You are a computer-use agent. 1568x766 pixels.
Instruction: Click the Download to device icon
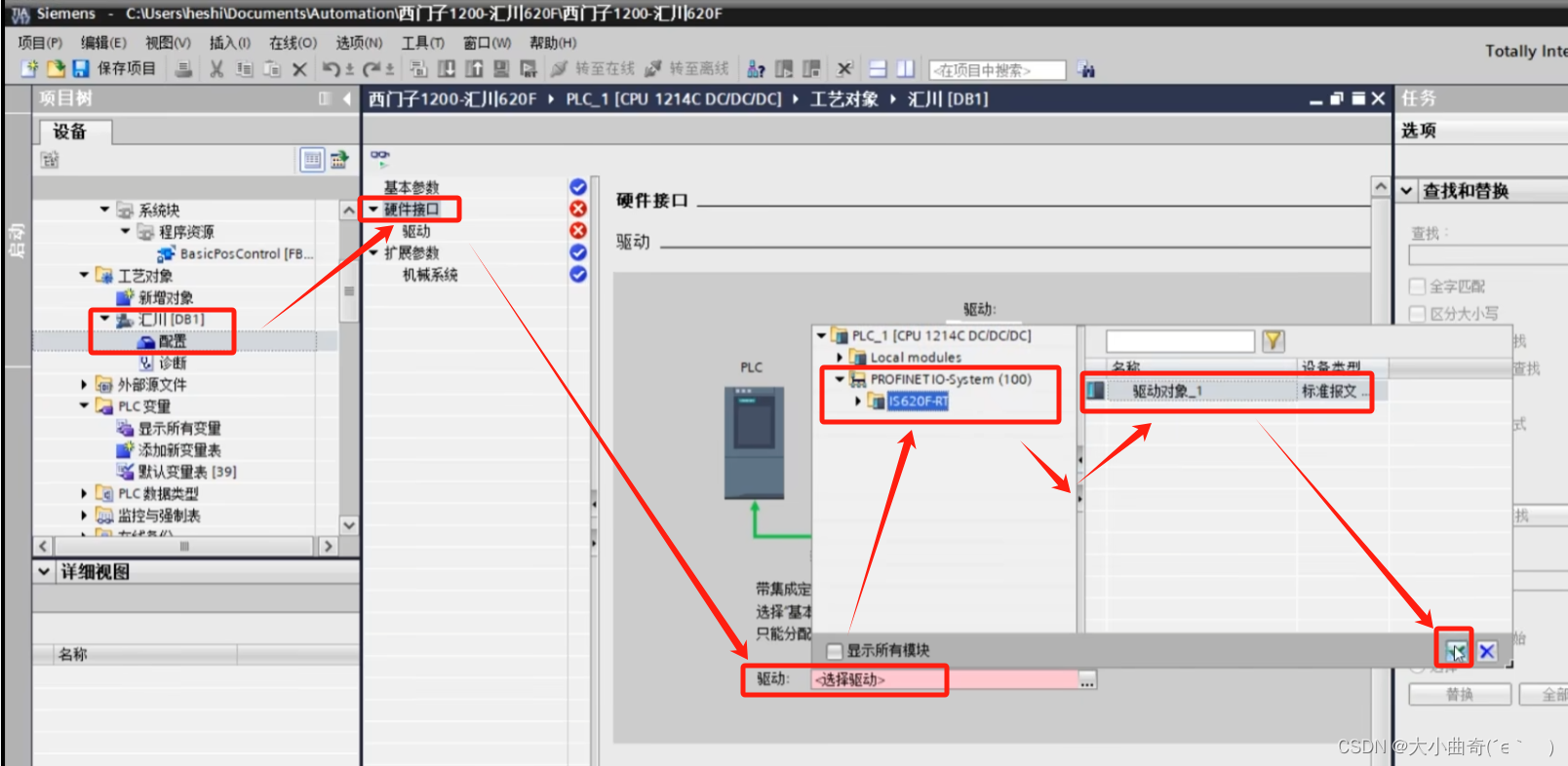coord(447,69)
